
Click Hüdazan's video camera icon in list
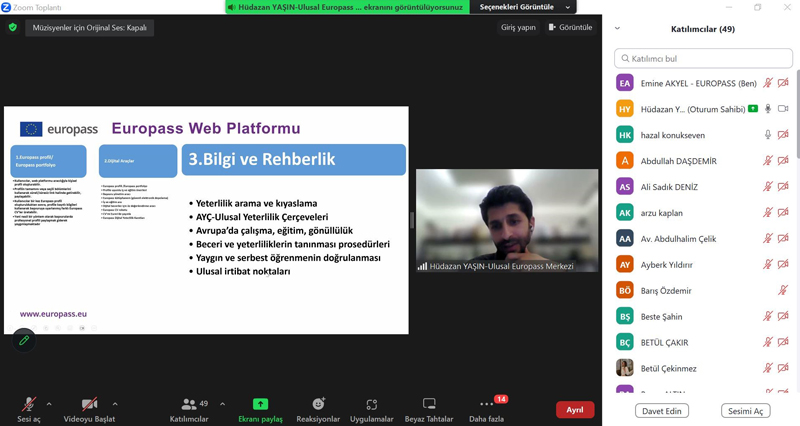point(783,109)
